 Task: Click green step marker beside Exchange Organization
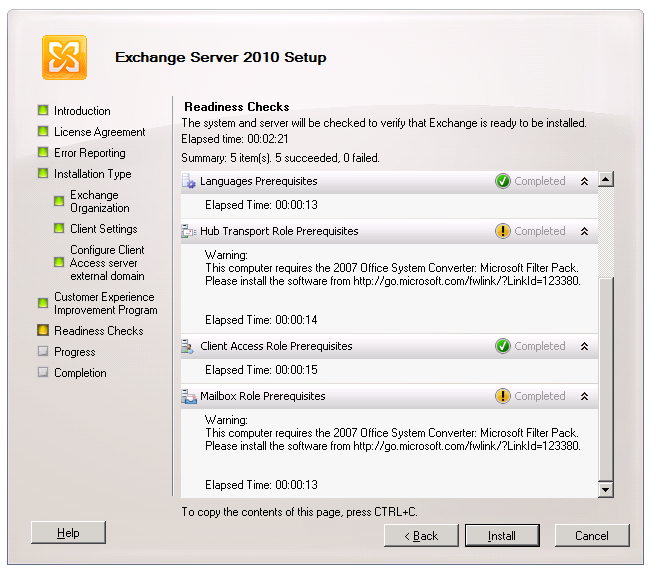coord(59,201)
